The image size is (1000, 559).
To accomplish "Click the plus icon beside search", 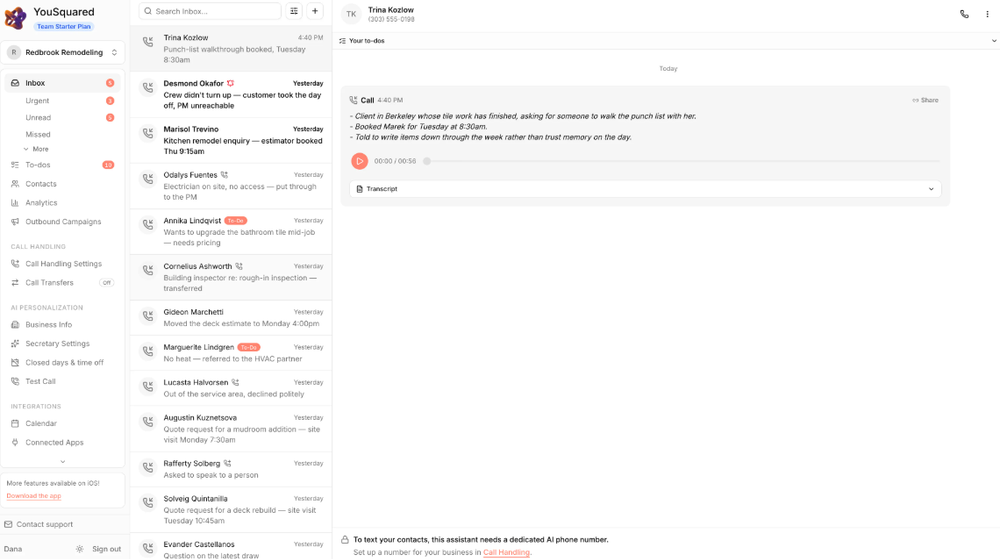I will point(315,11).
